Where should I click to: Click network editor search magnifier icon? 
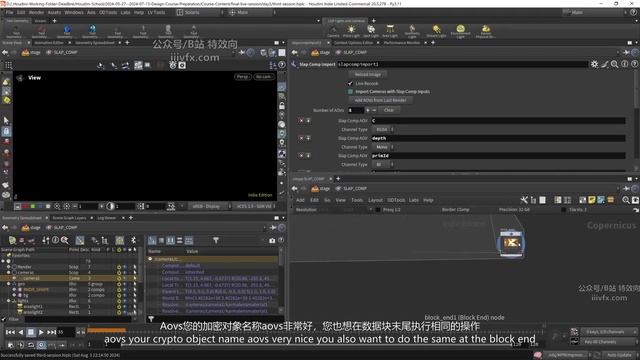[x=626, y=200]
